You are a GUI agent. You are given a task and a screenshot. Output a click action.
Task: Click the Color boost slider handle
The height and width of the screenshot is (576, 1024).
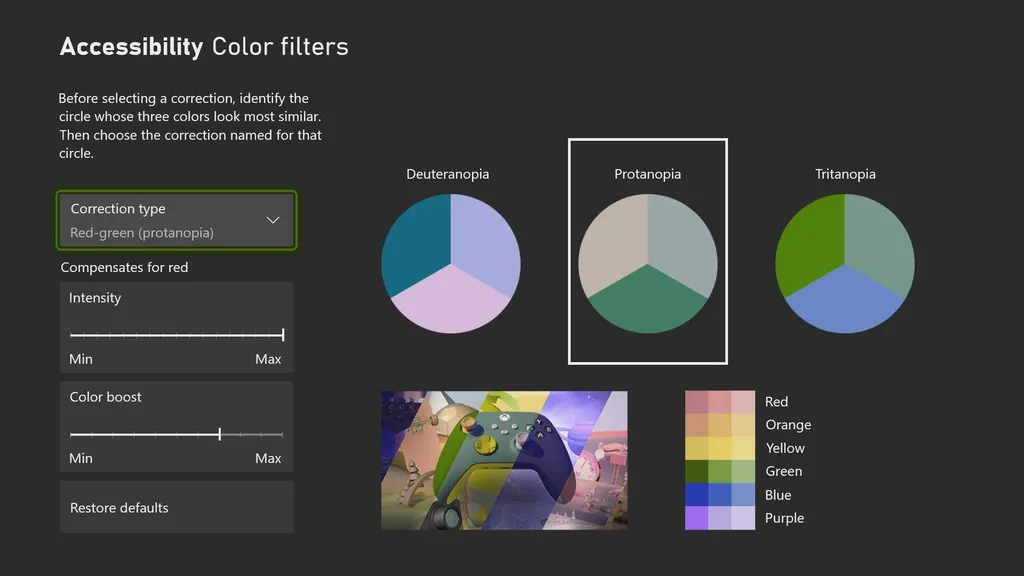point(220,434)
